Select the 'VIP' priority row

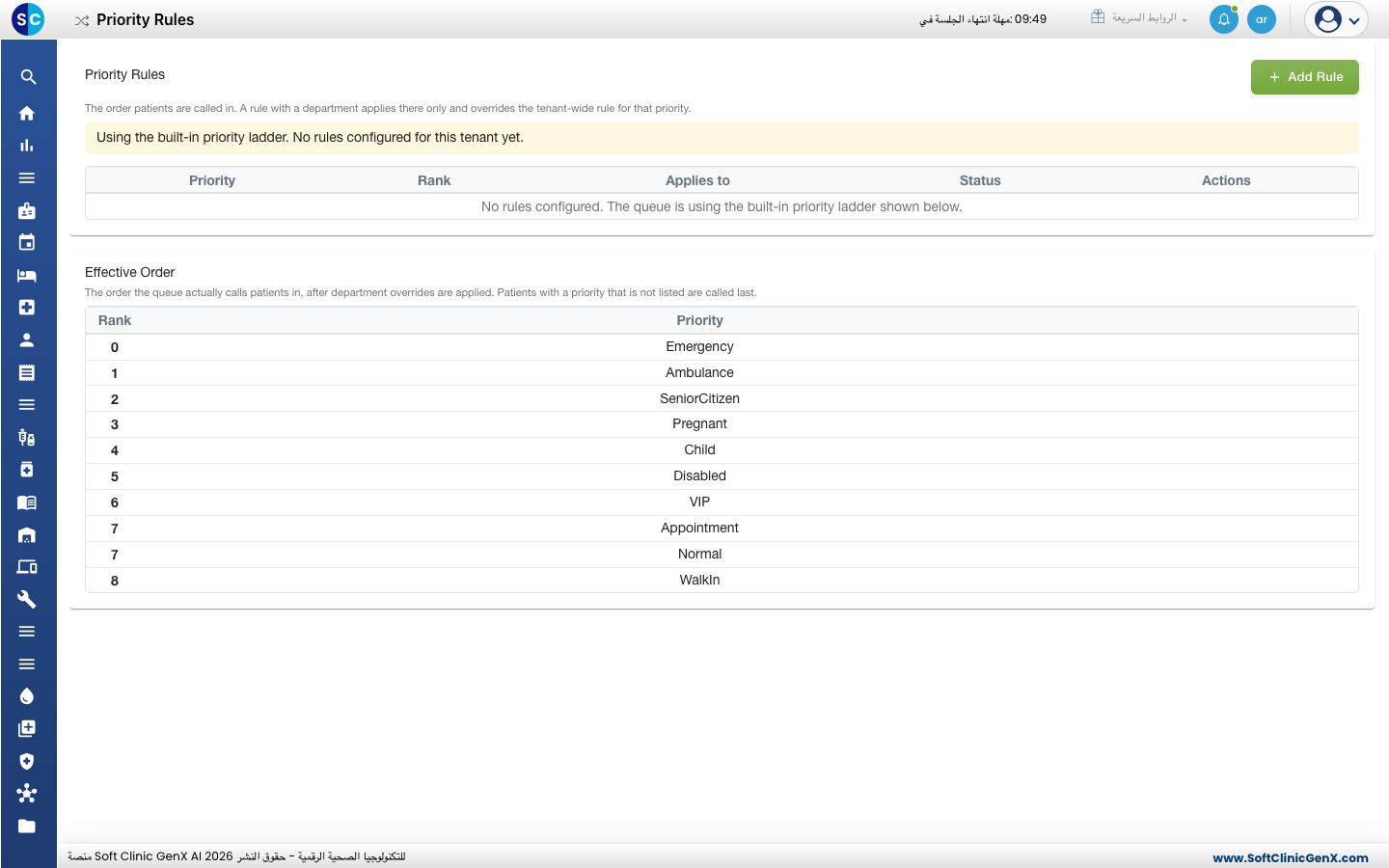pyautogui.click(x=722, y=502)
